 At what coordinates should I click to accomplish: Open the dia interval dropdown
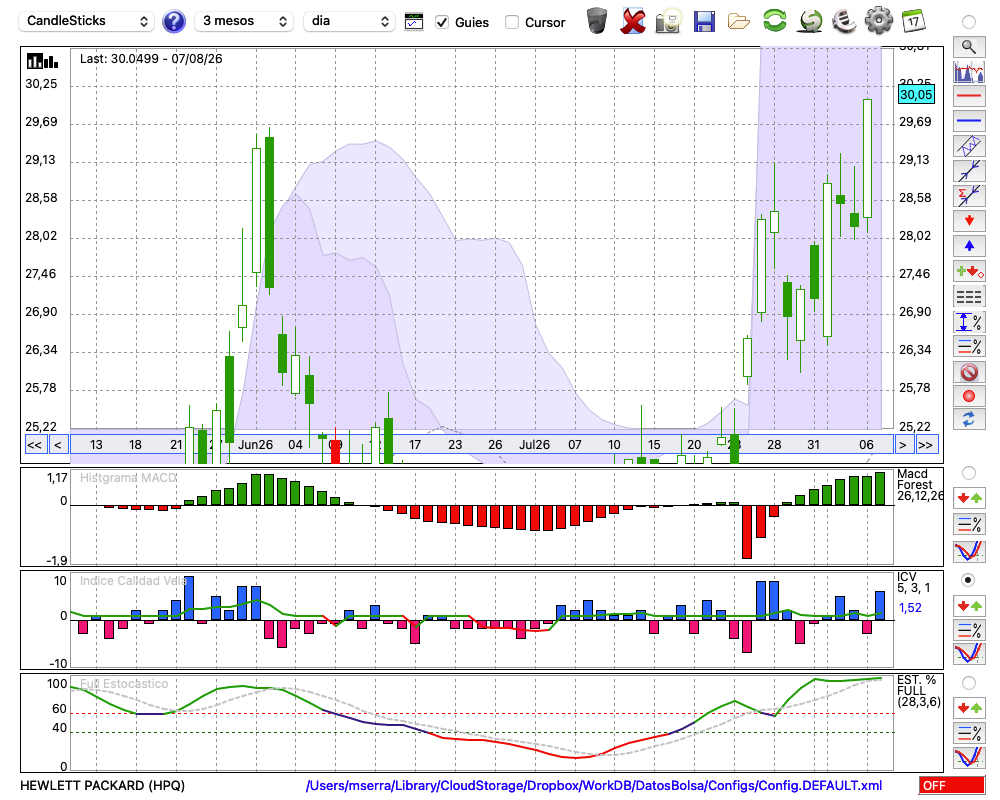click(349, 21)
